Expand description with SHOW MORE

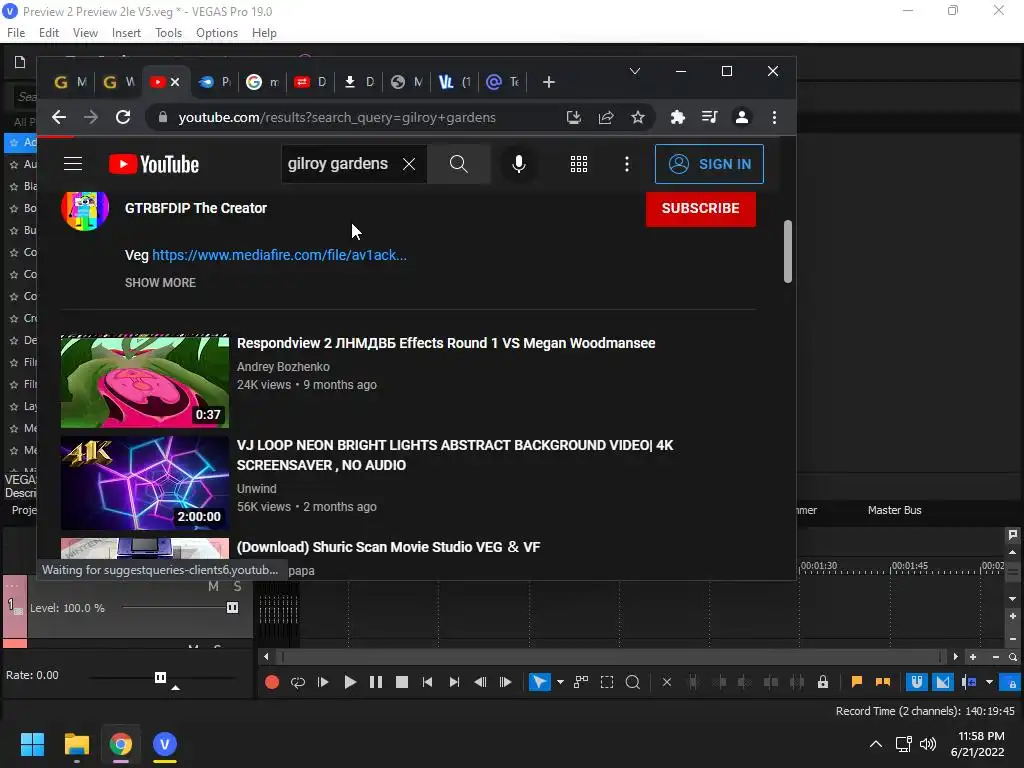(x=161, y=283)
